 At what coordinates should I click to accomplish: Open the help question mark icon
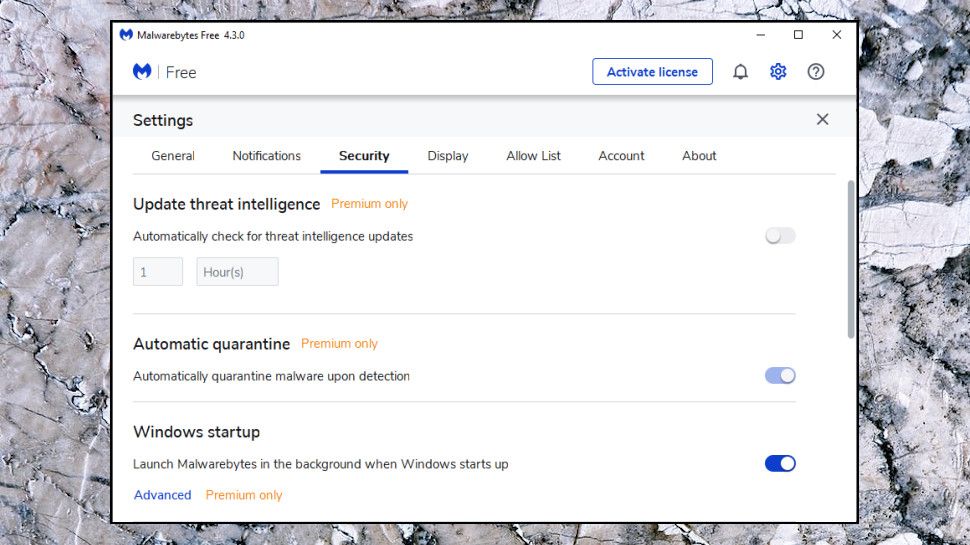816,72
